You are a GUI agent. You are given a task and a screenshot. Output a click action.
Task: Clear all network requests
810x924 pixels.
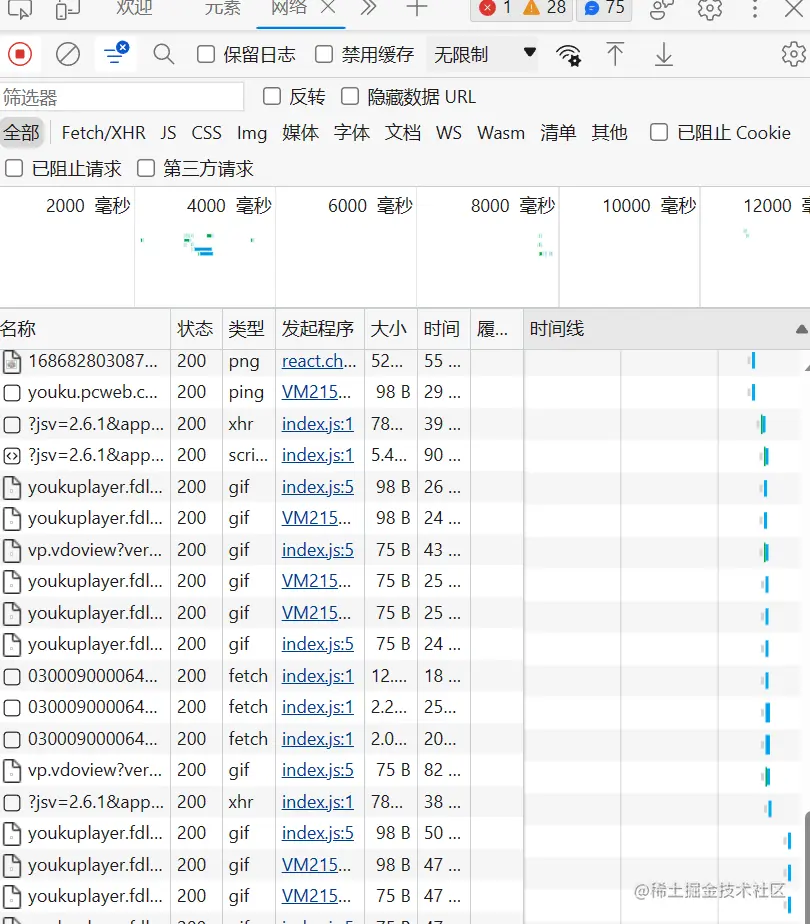click(67, 54)
